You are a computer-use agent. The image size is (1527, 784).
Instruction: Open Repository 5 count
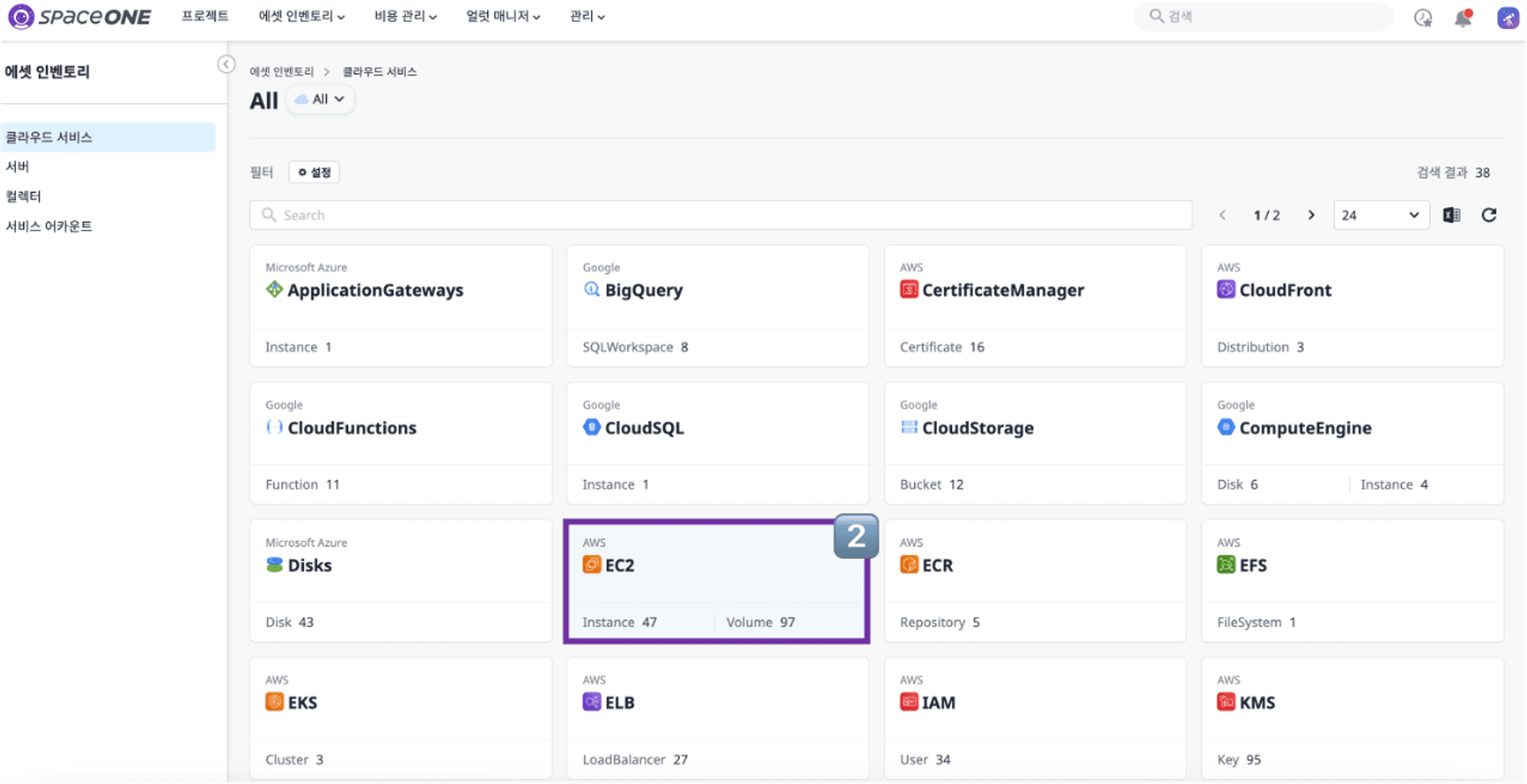[940, 622]
